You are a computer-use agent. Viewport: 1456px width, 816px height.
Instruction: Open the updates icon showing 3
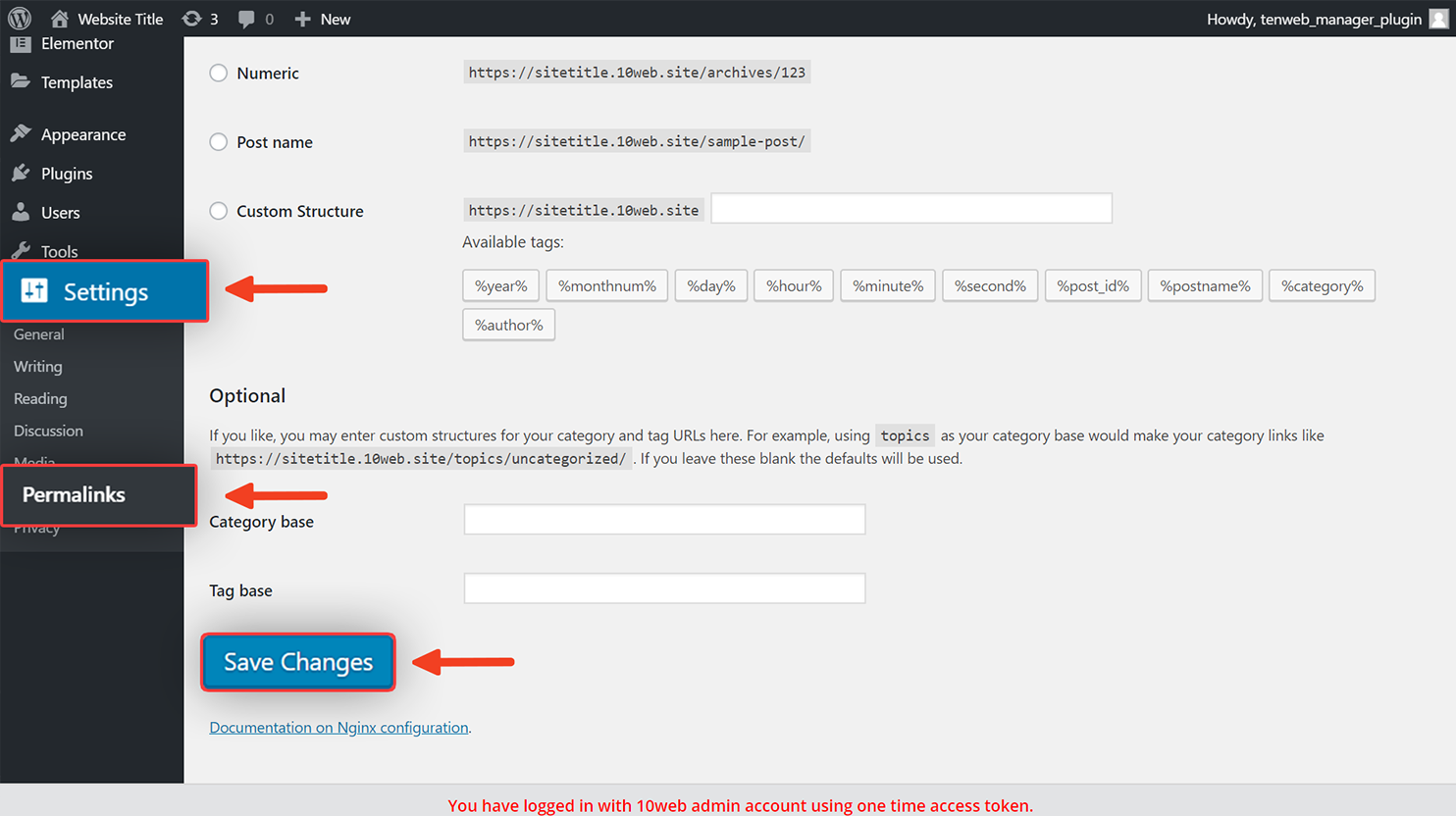pyautogui.click(x=192, y=19)
